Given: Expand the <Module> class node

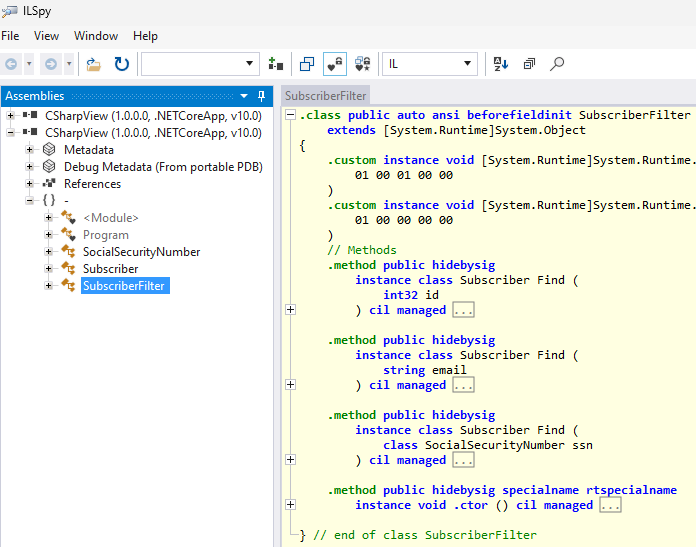Looking at the screenshot, I should [x=49, y=218].
